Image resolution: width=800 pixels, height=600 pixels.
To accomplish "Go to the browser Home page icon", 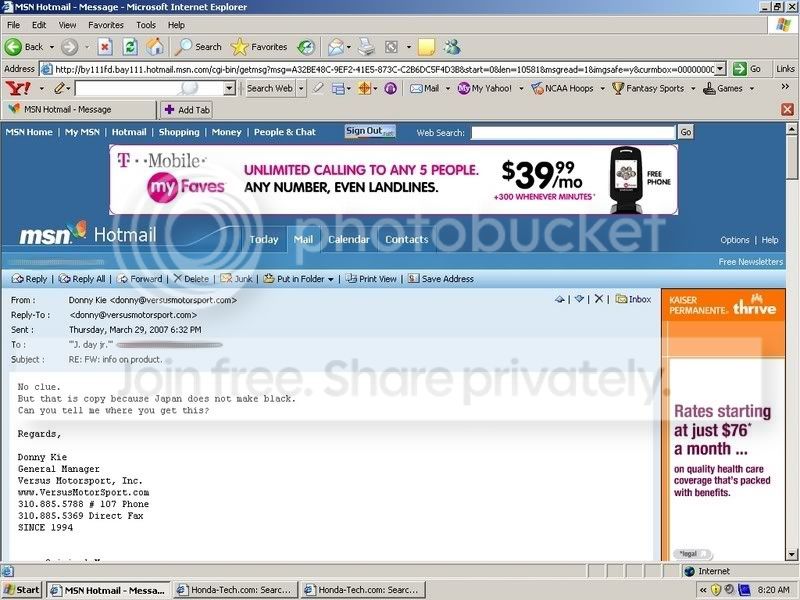I will (x=155, y=47).
